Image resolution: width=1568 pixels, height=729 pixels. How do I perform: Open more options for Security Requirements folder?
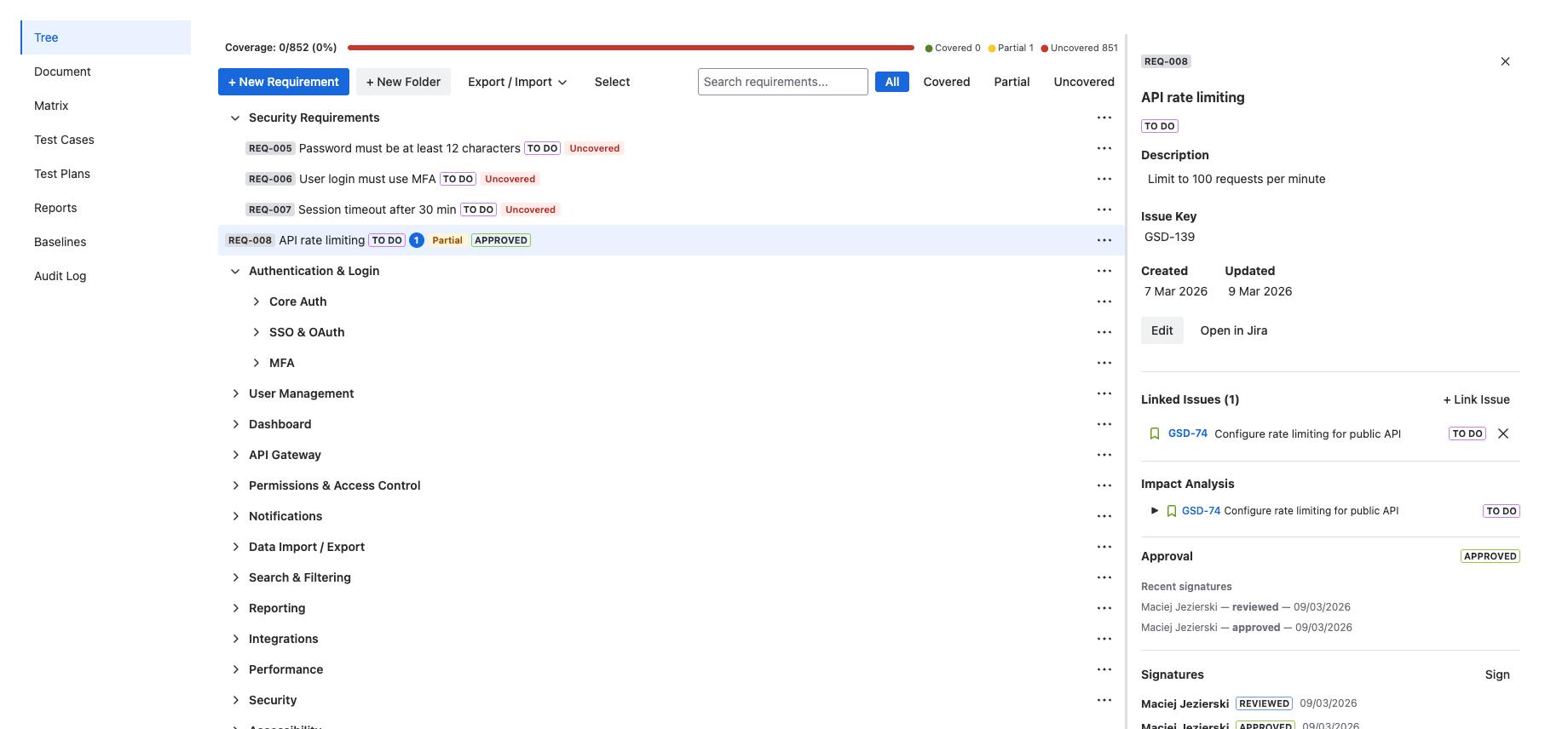1104,118
